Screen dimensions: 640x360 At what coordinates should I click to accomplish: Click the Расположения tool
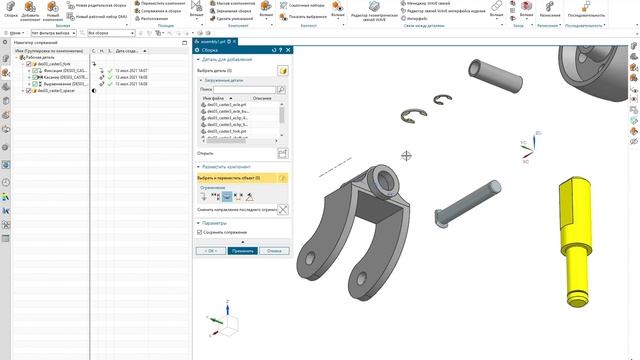tap(151, 18)
